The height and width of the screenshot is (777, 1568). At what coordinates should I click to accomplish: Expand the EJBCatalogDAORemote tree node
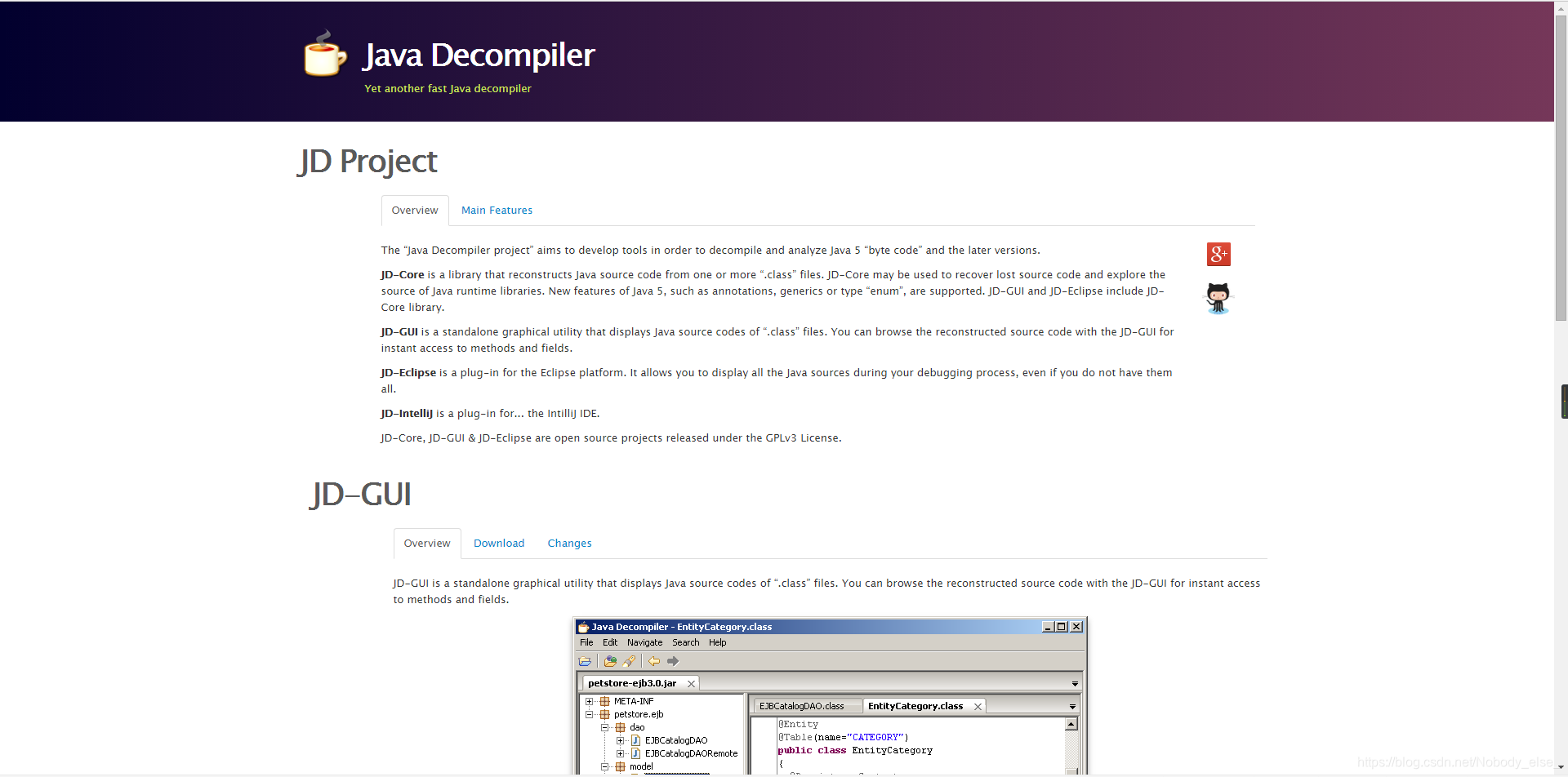pyautogui.click(x=620, y=753)
